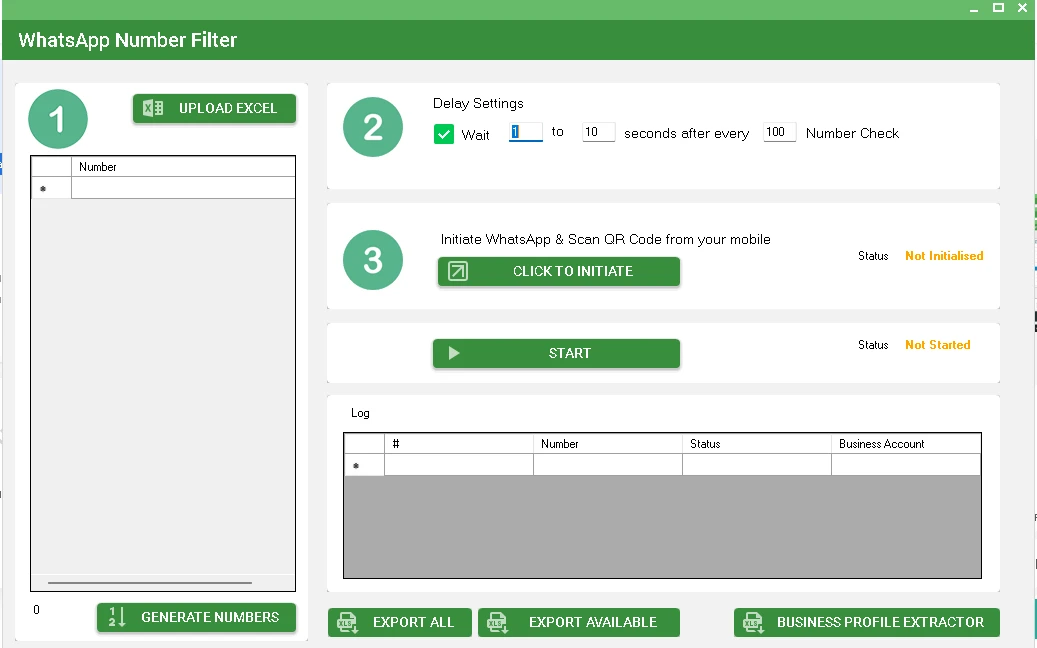The width and height of the screenshot is (1037, 648).
Task: Maximize the WhatsApp Number Filter window
Action: click(998, 8)
